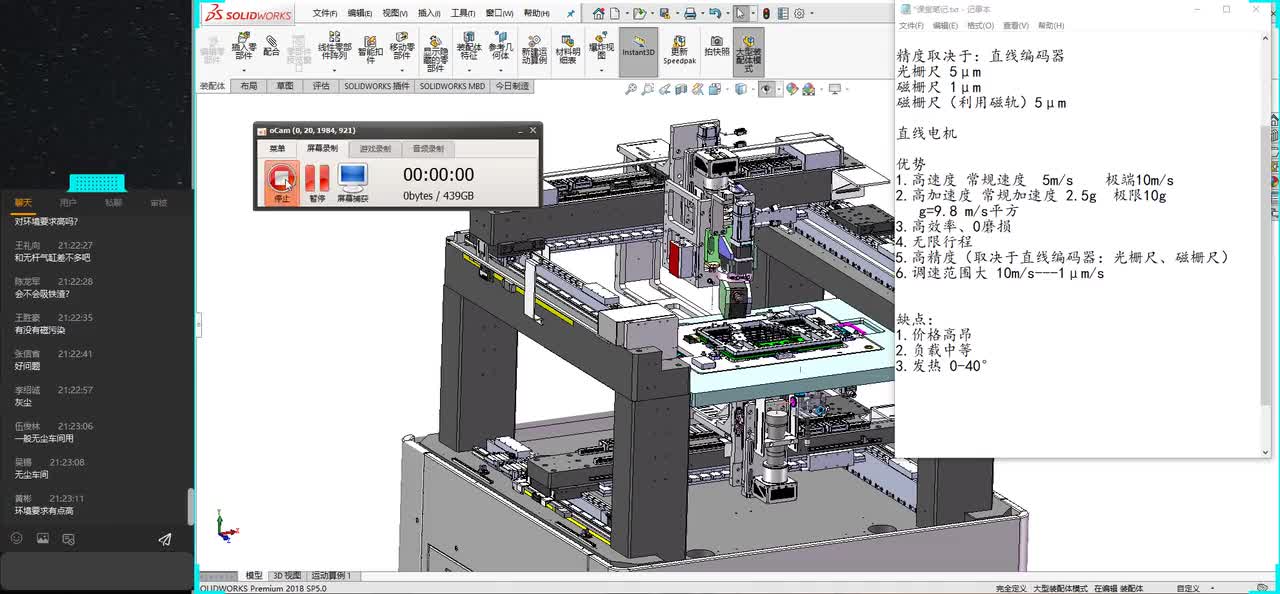Click the emoji smiley icon in chat

16,538
